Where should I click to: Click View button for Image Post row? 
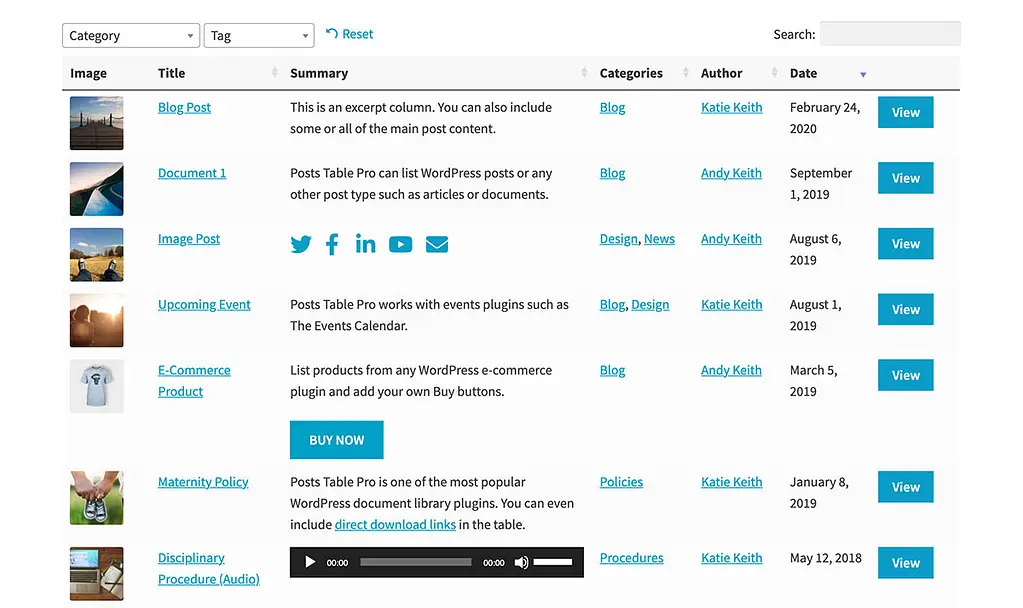[x=906, y=243]
